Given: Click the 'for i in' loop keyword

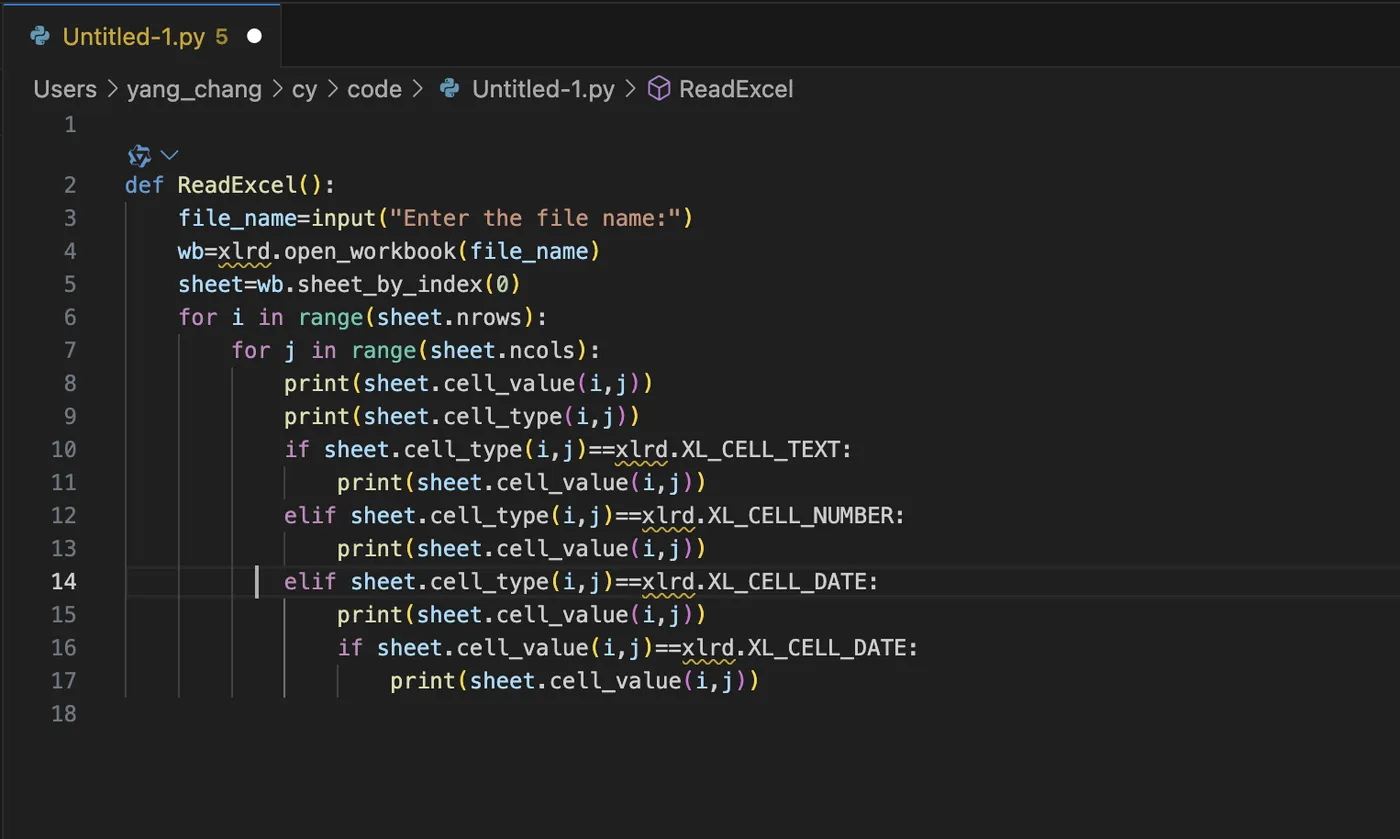Looking at the screenshot, I should (231, 317).
